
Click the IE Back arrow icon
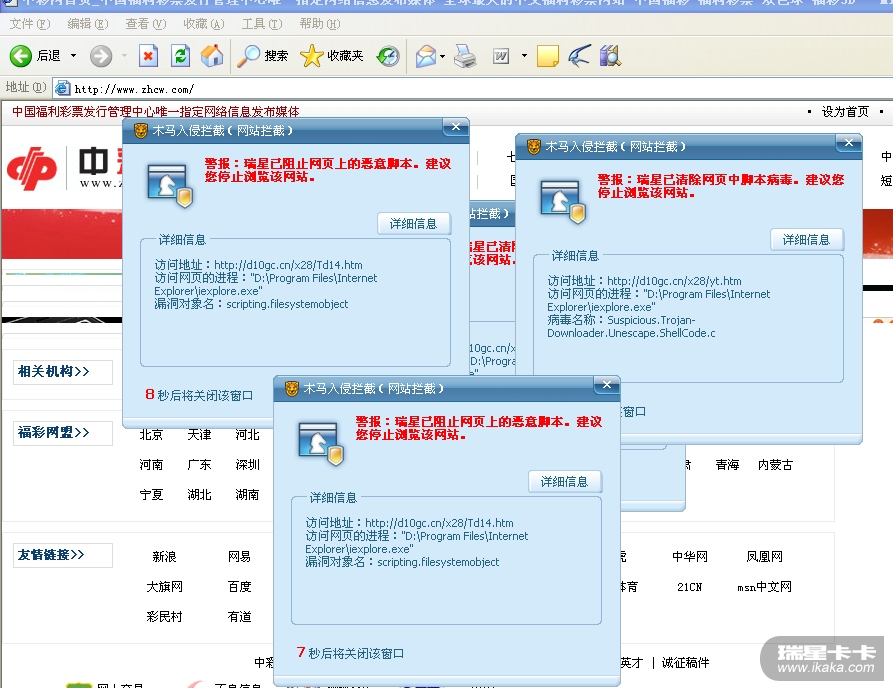pos(21,56)
